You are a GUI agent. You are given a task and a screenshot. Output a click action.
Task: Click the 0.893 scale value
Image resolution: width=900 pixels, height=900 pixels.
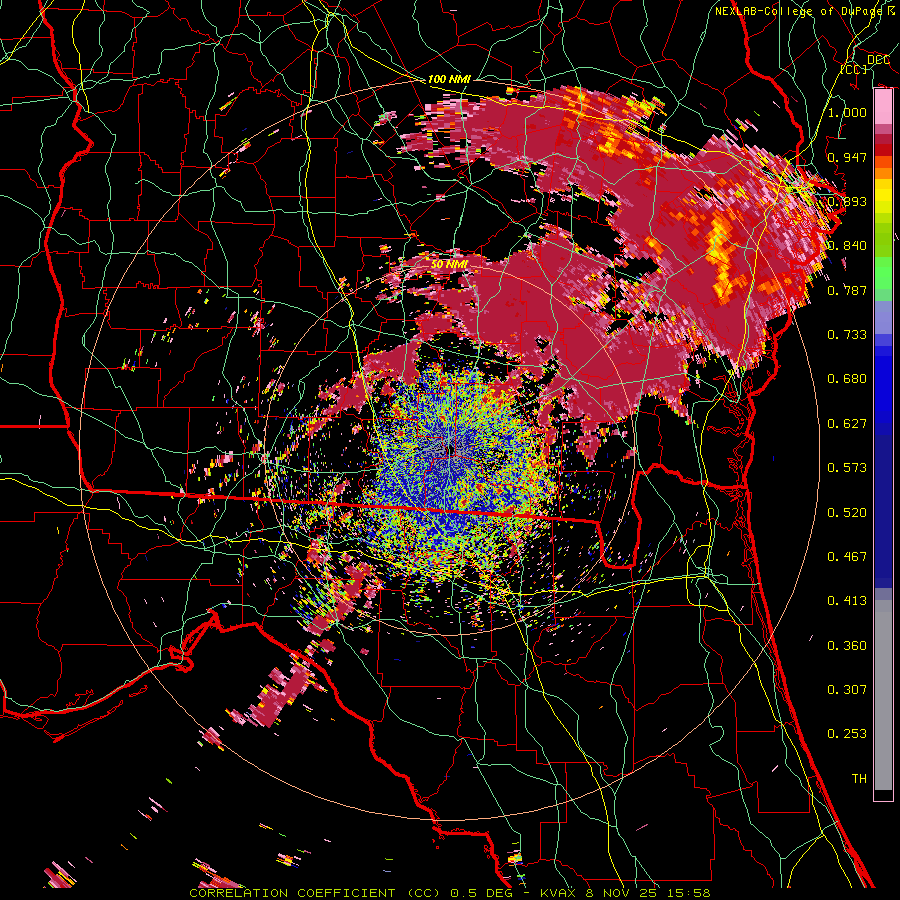(x=847, y=201)
